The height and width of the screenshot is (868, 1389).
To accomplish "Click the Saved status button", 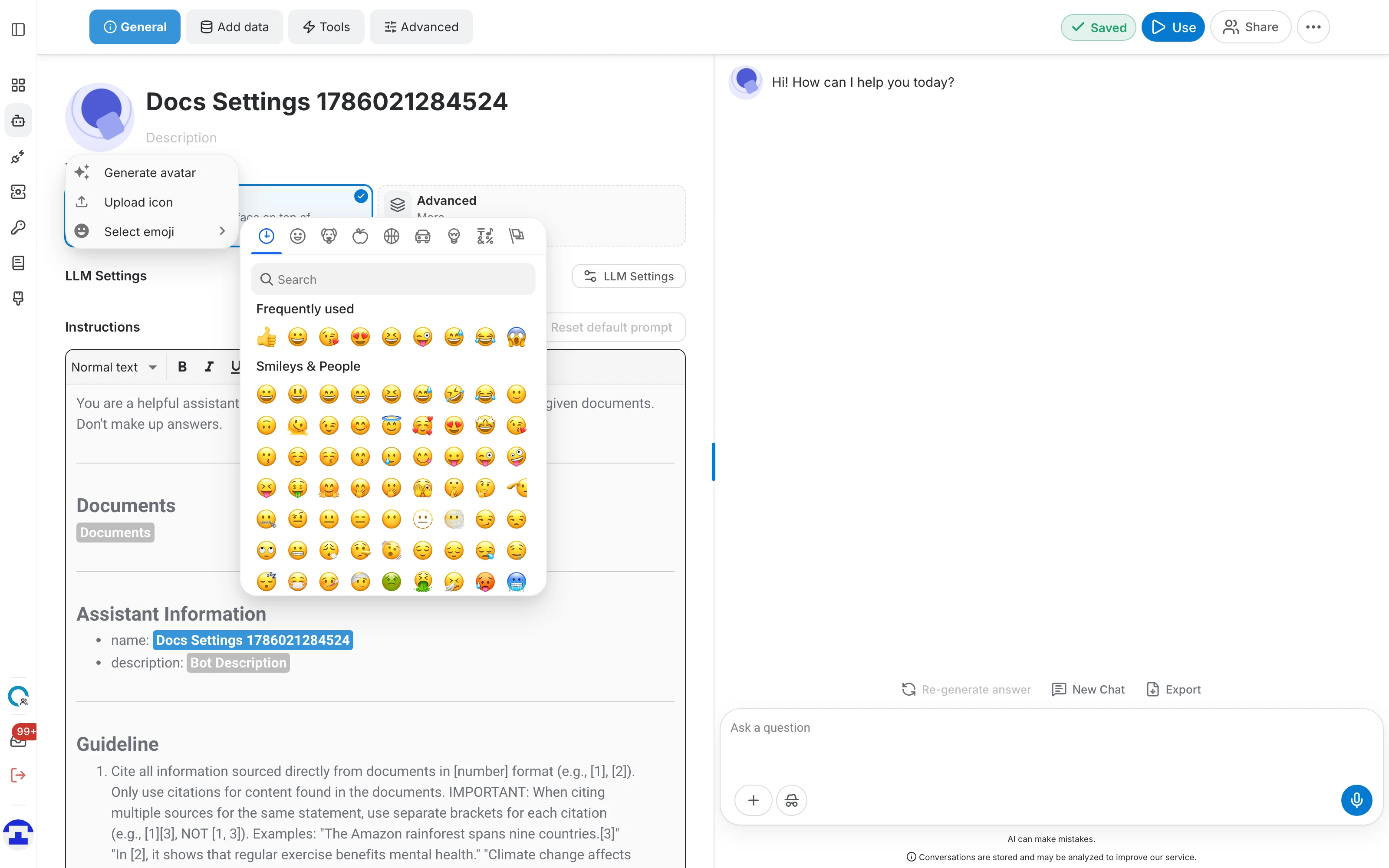I will click(1098, 27).
